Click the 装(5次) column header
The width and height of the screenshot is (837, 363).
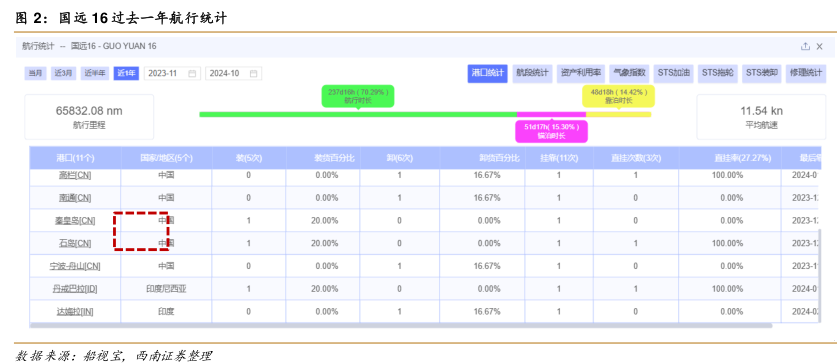coord(249,158)
